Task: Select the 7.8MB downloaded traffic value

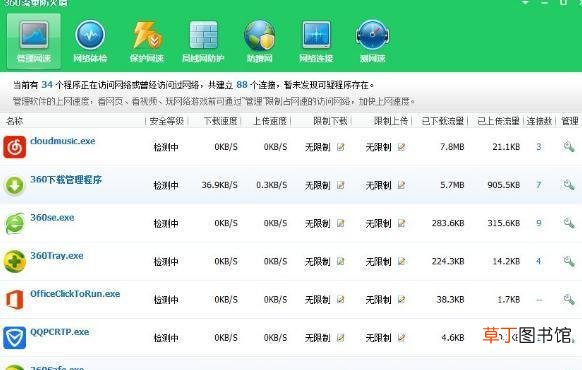Action: coord(452,147)
